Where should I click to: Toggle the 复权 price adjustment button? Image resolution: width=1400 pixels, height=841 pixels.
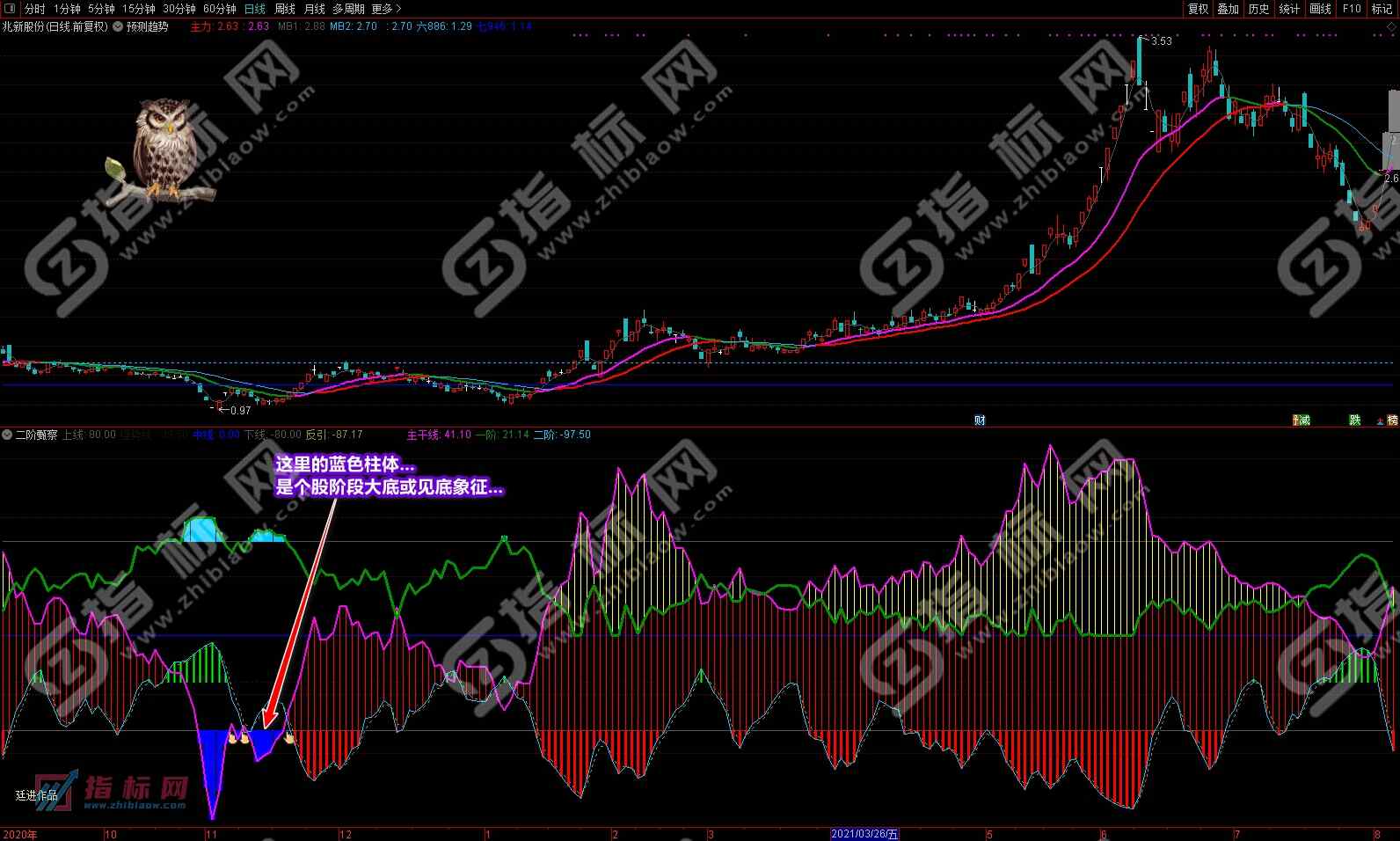click(x=1198, y=9)
